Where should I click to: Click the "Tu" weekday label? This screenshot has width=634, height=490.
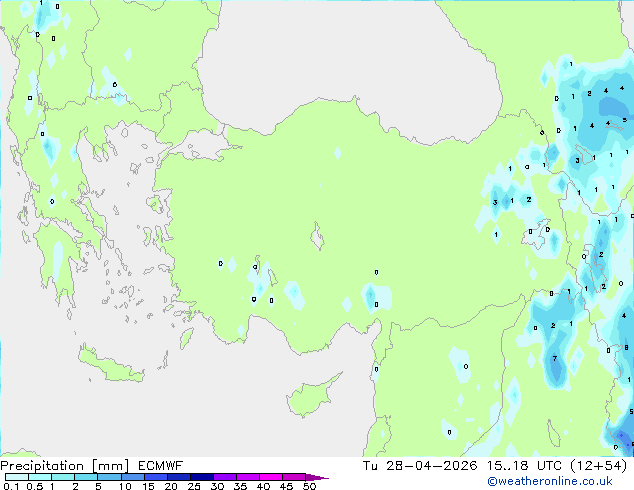pyautogui.click(x=370, y=466)
